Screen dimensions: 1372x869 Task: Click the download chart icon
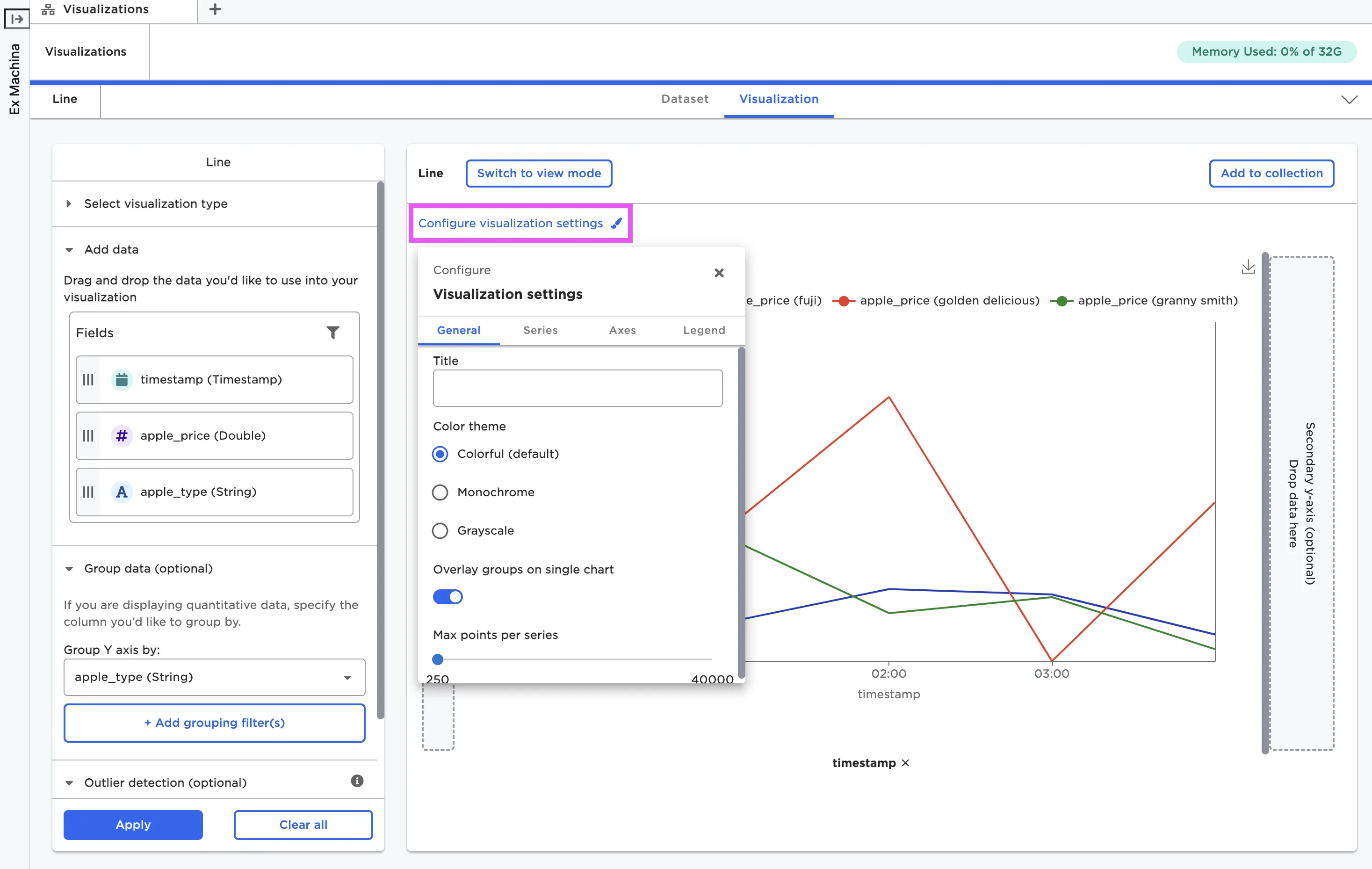[1248, 267]
